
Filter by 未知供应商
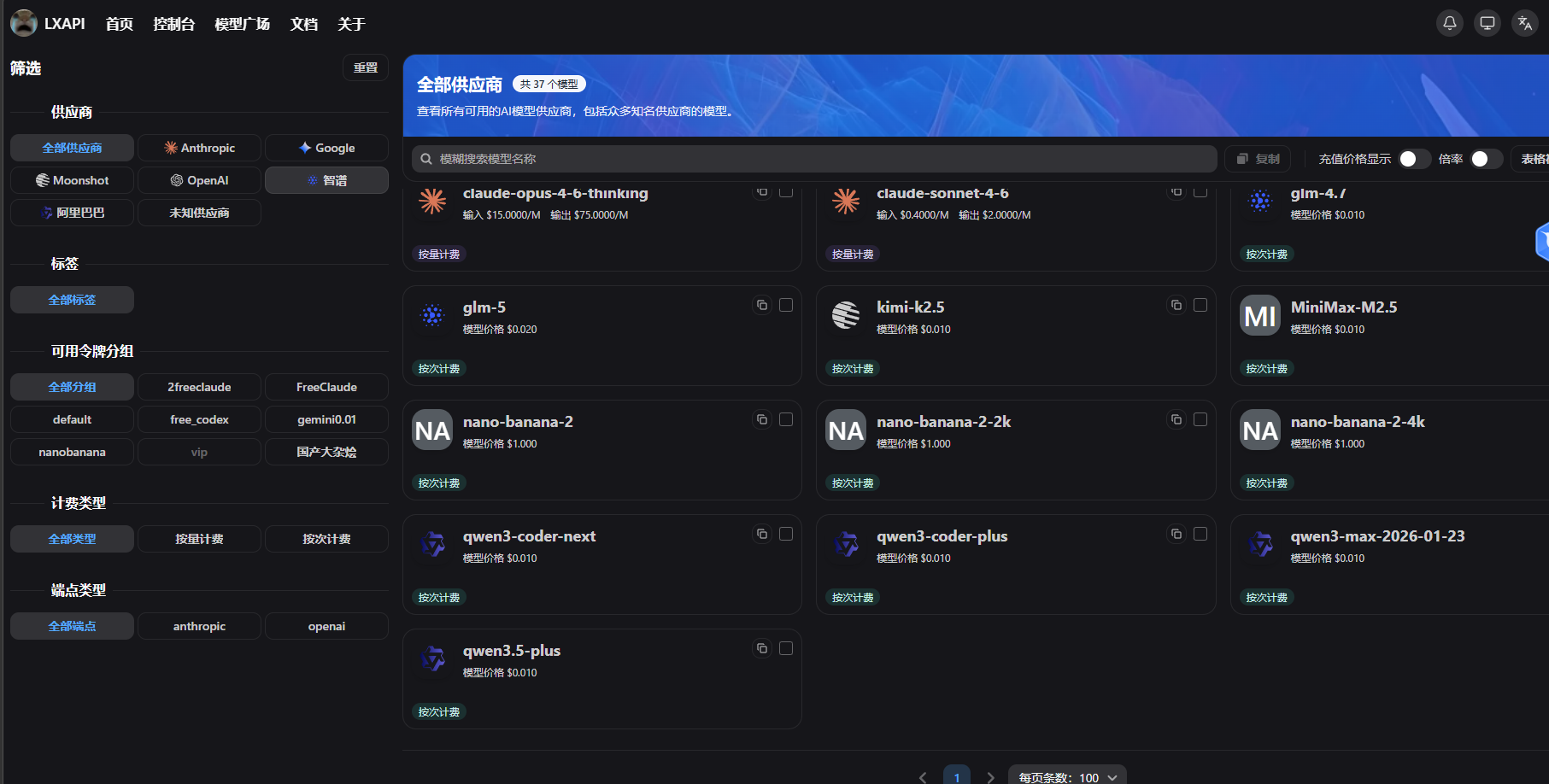[x=199, y=213]
